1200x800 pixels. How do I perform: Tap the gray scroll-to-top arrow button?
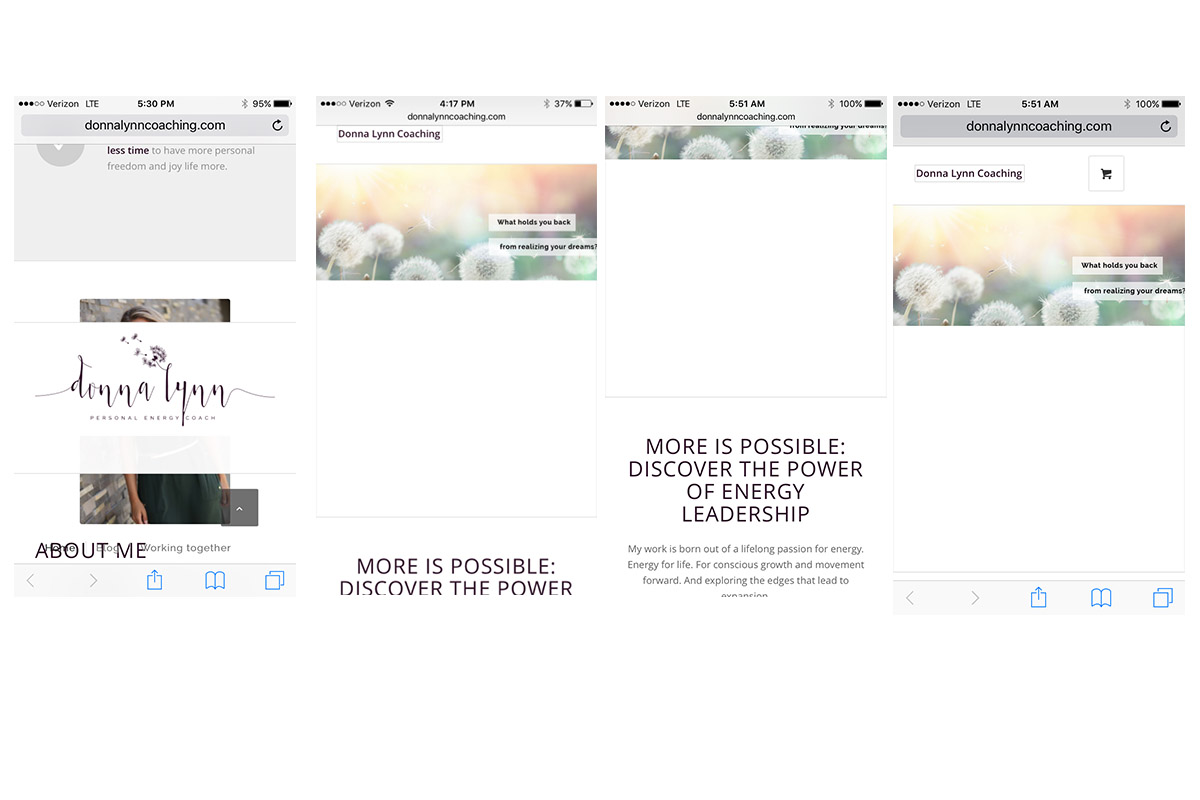click(x=239, y=508)
